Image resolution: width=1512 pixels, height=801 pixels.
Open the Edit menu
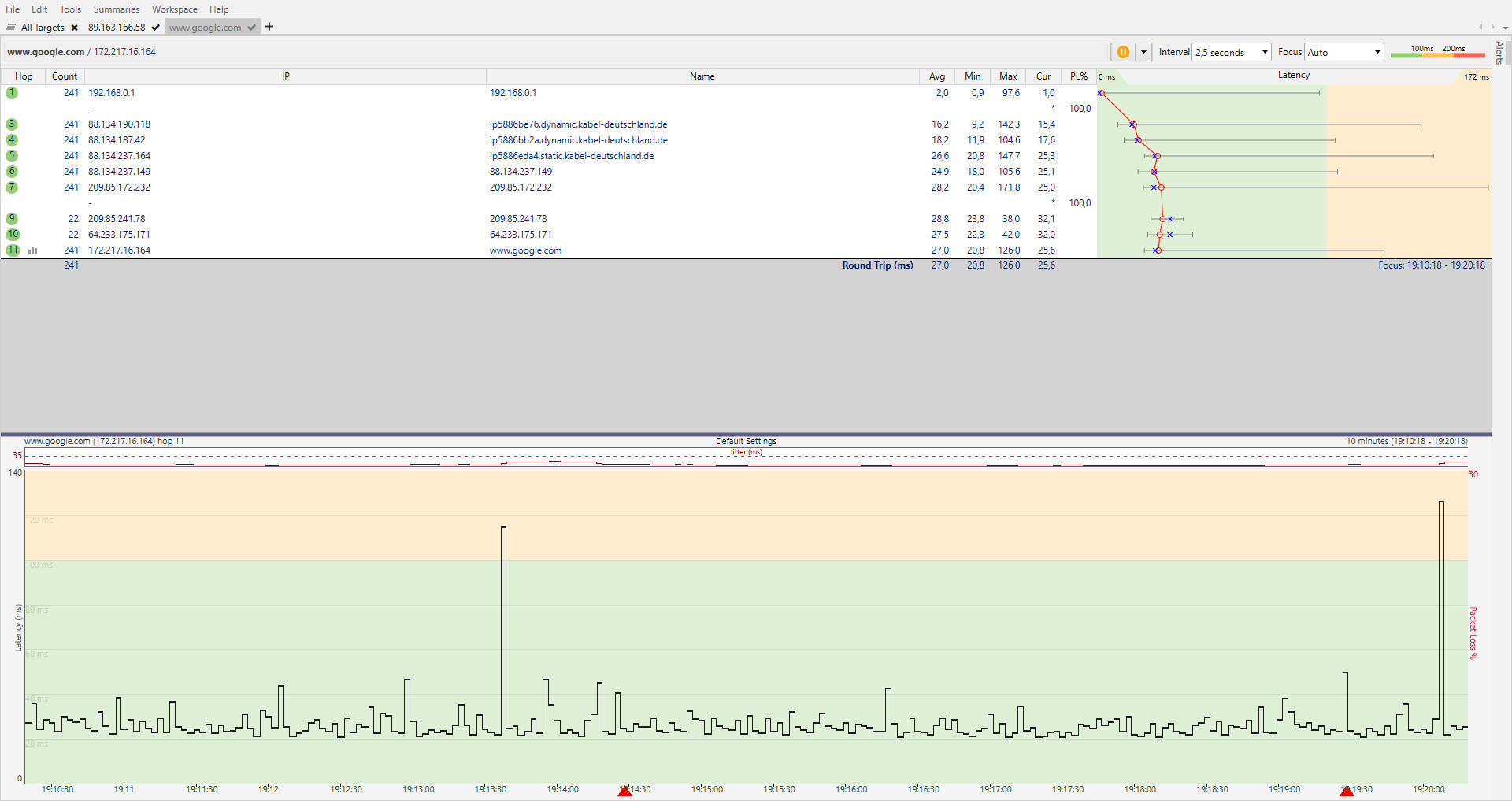click(39, 9)
